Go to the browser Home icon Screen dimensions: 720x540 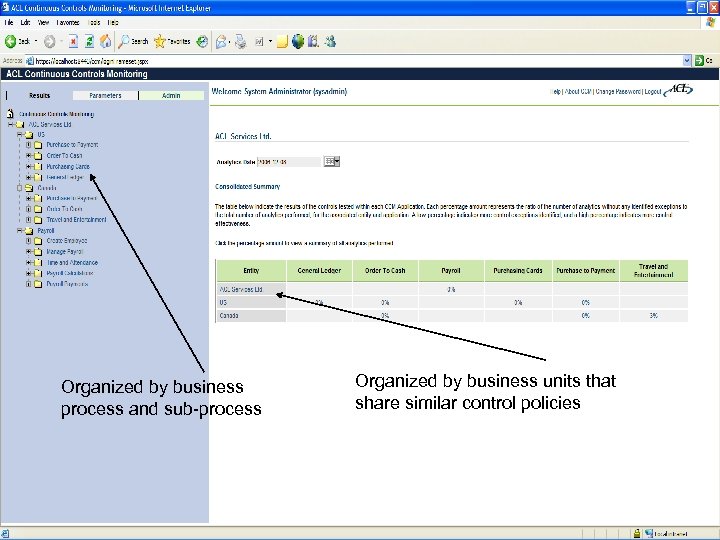click(x=106, y=41)
